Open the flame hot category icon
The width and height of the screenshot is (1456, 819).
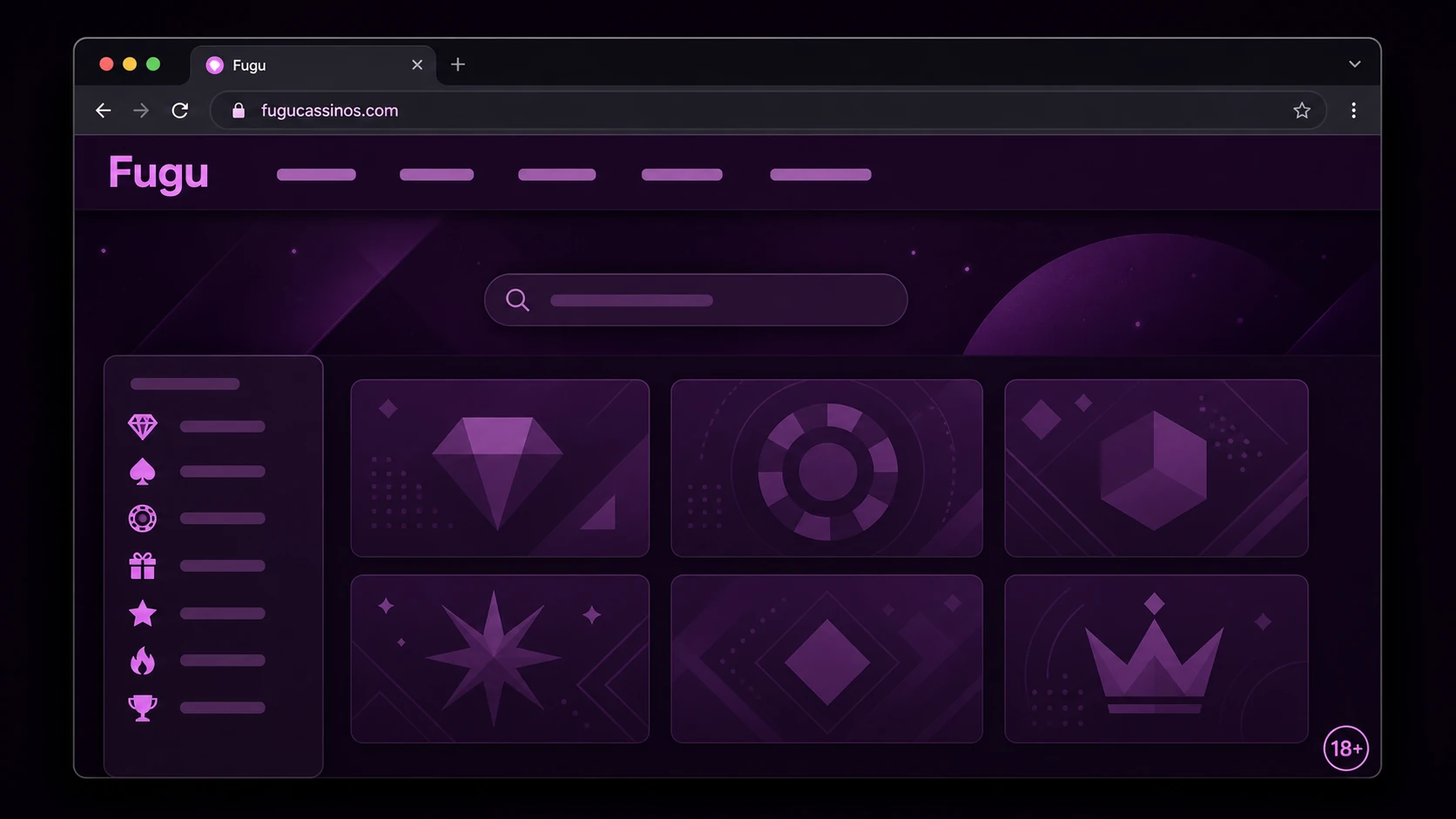[143, 661]
